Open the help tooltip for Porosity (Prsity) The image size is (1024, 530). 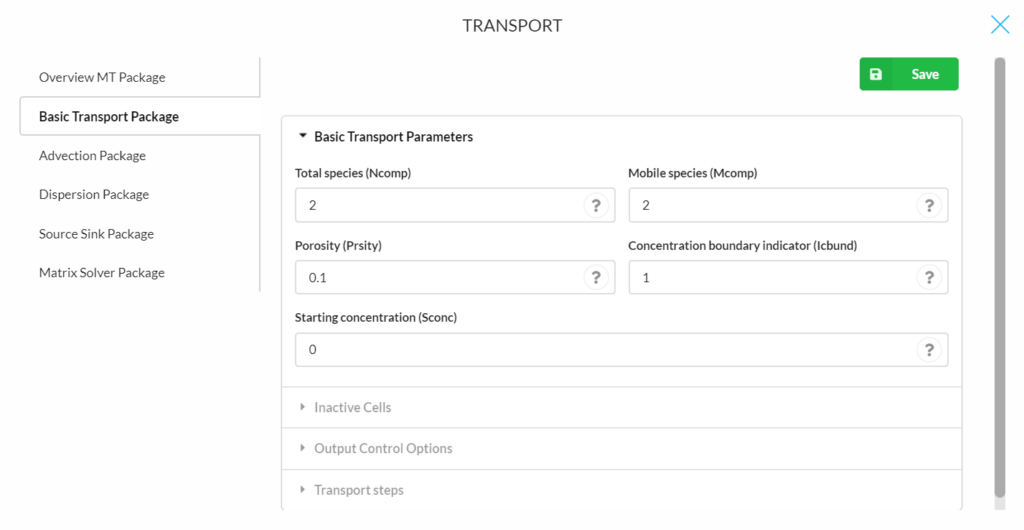point(596,277)
